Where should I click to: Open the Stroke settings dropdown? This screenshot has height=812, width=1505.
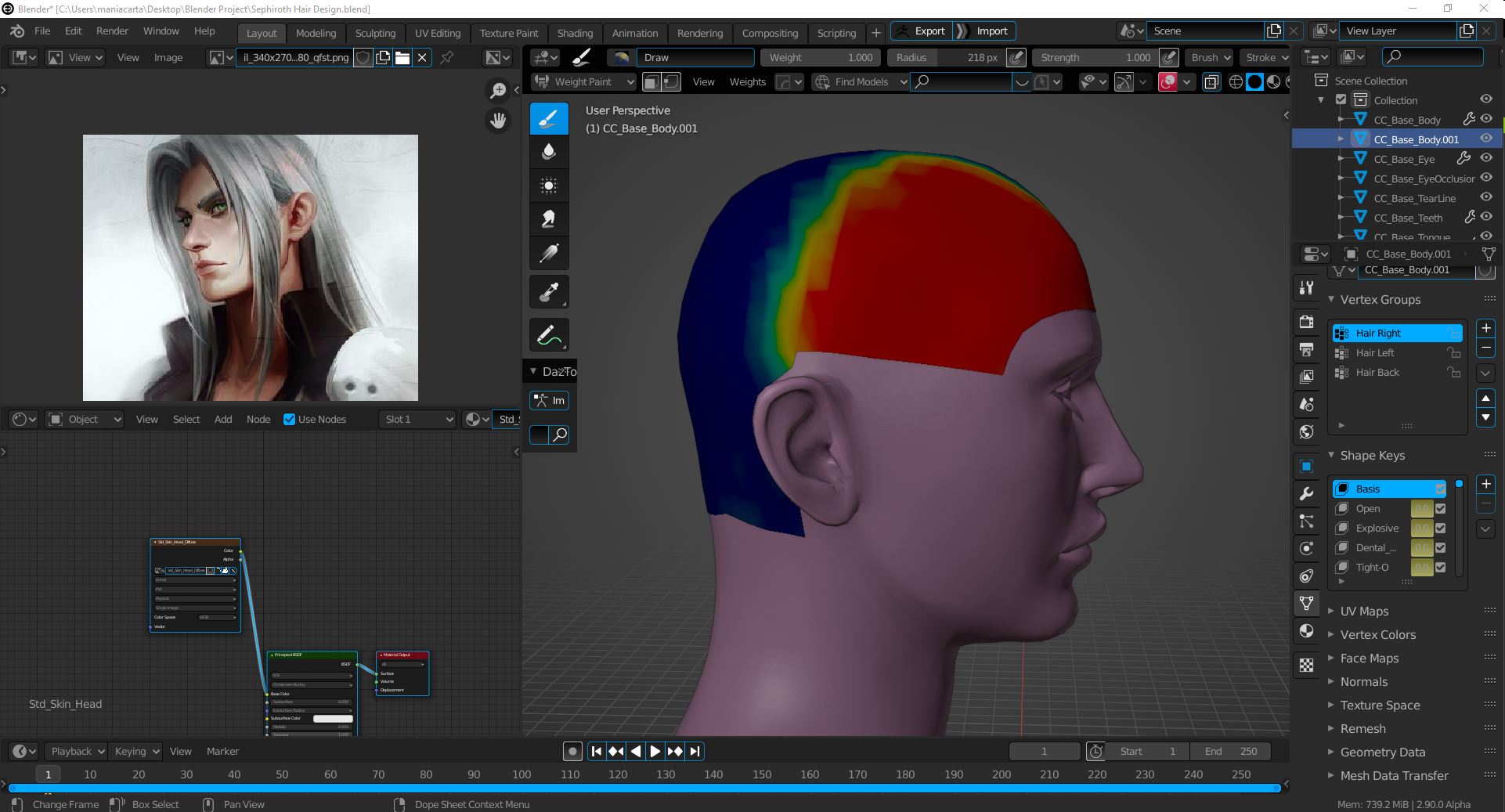coord(1266,57)
